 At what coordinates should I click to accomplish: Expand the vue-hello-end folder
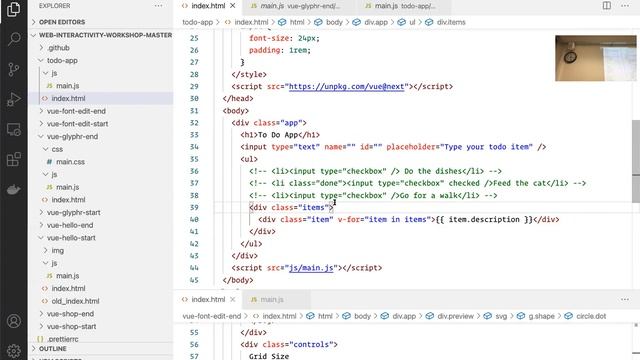pyautogui.click(x=70, y=225)
